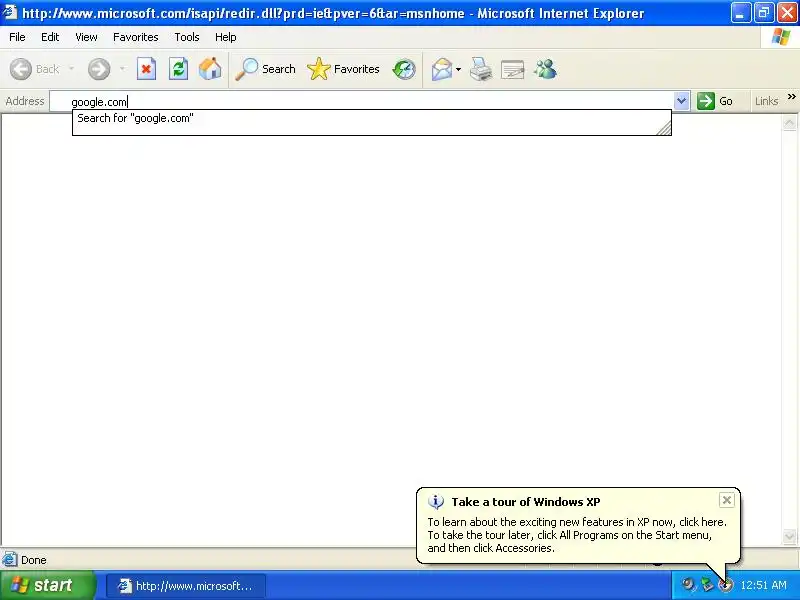Click the page icon in title bar
800x600 pixels.
pyautogui.click(x=10, y=12)
